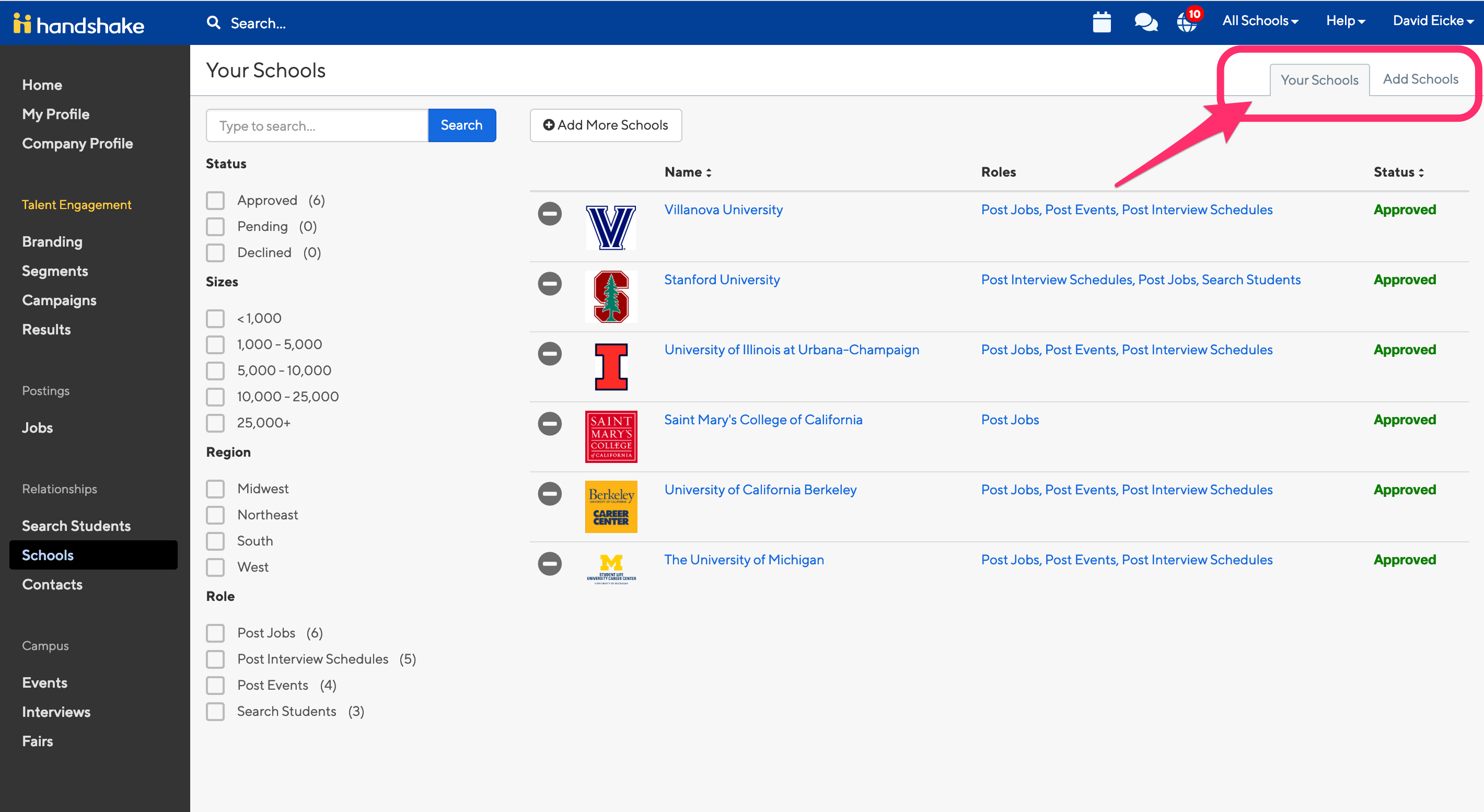Screen dimensions: 1484x812
Task: Click the Villanova University logo
Action: coord(611,227)
